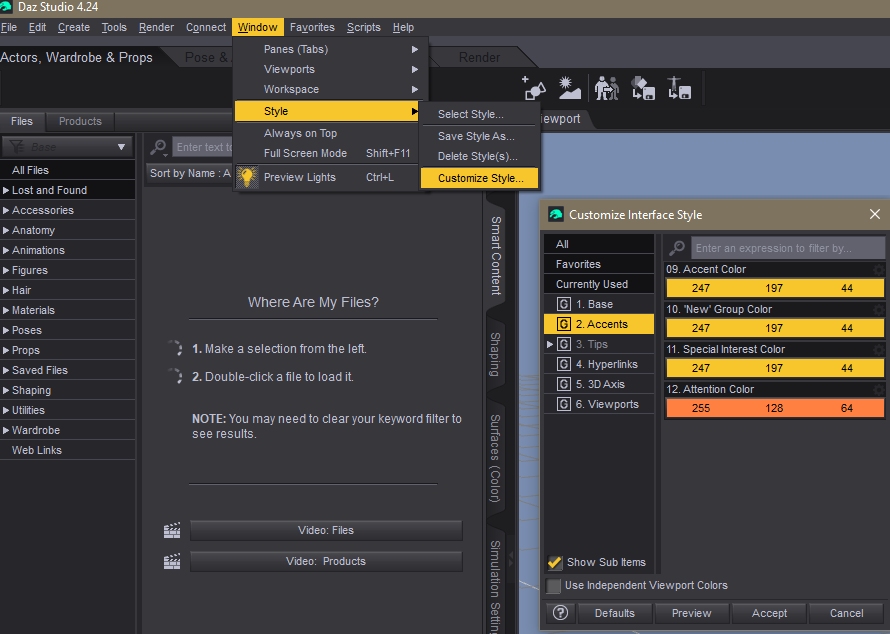Click the gear icon for 09. Accent Color
This screenshot has width=890, height=634.
pos(878,270)
